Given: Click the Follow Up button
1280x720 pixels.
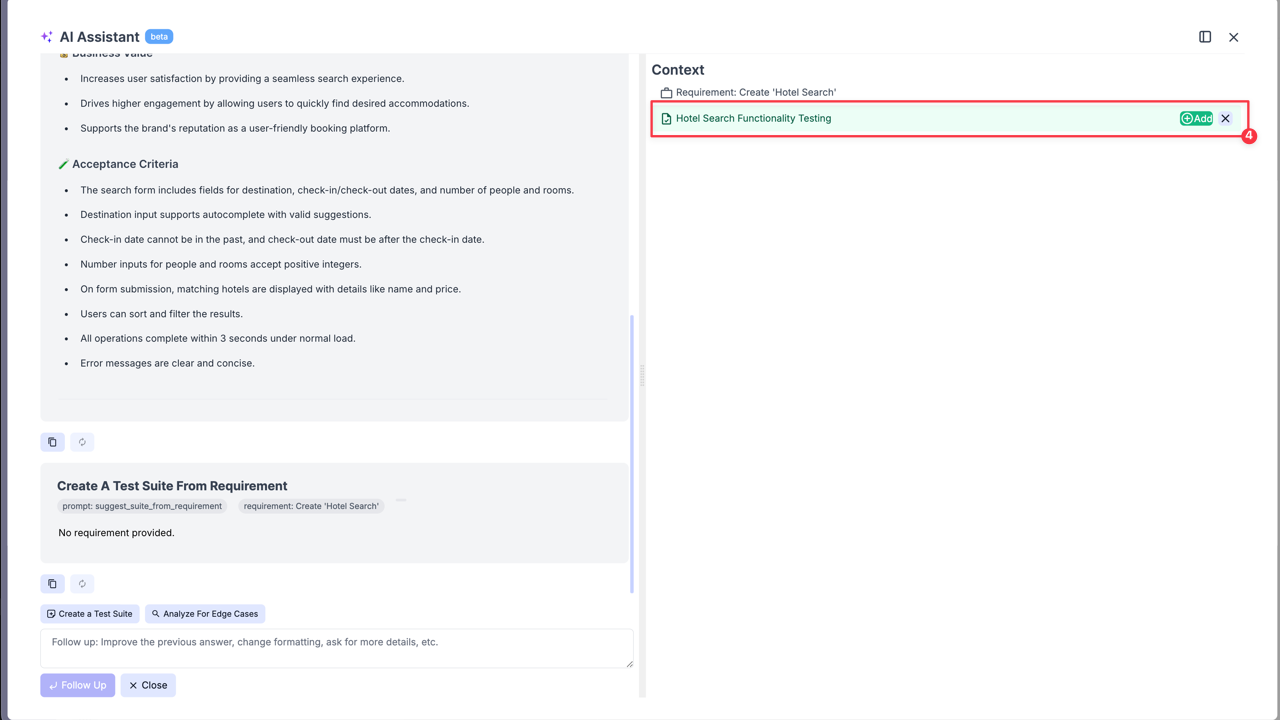Looking at the screenshot, I should (77, 685).
